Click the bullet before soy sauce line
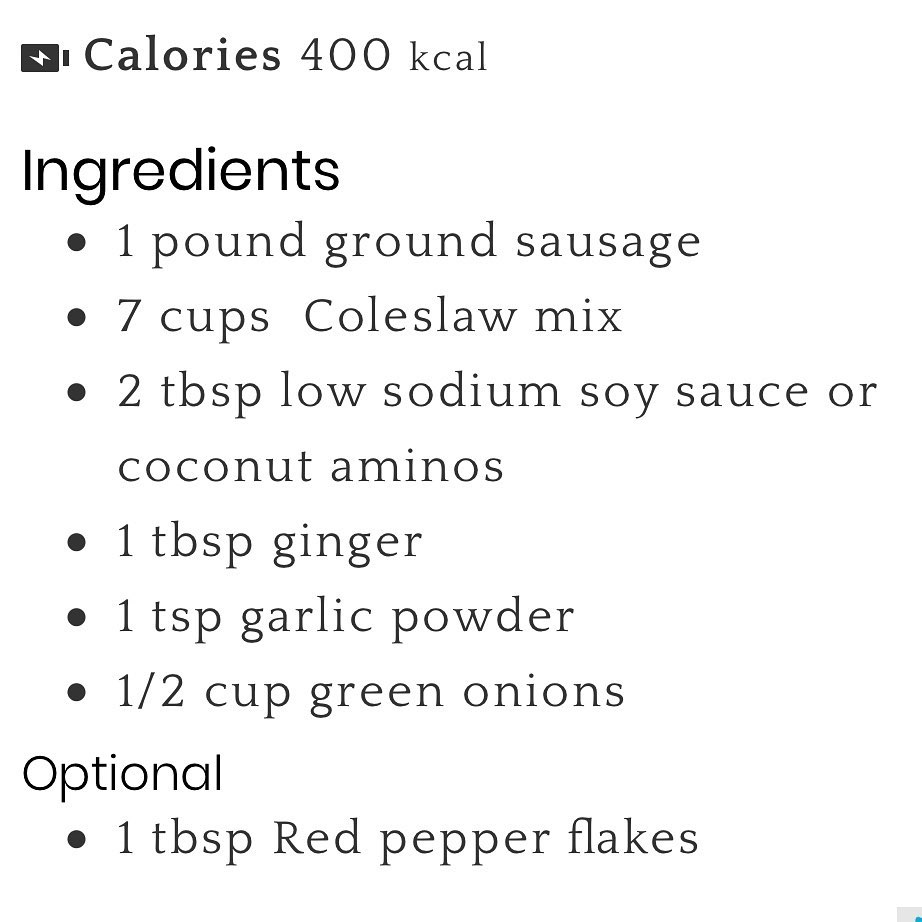 (77, 393)
